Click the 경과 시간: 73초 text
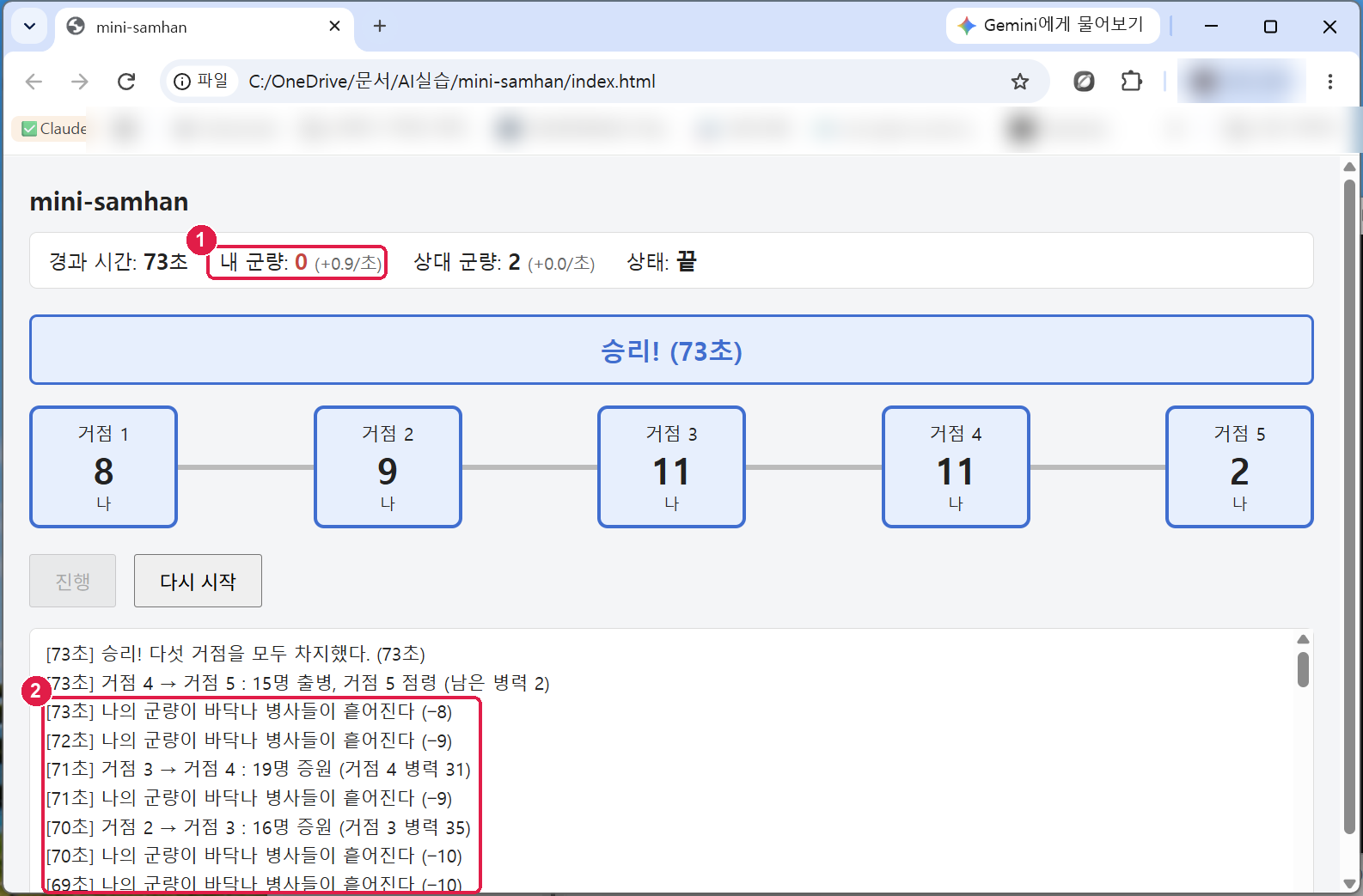Screen dimensions: 1363x896 tap(119, 262)
